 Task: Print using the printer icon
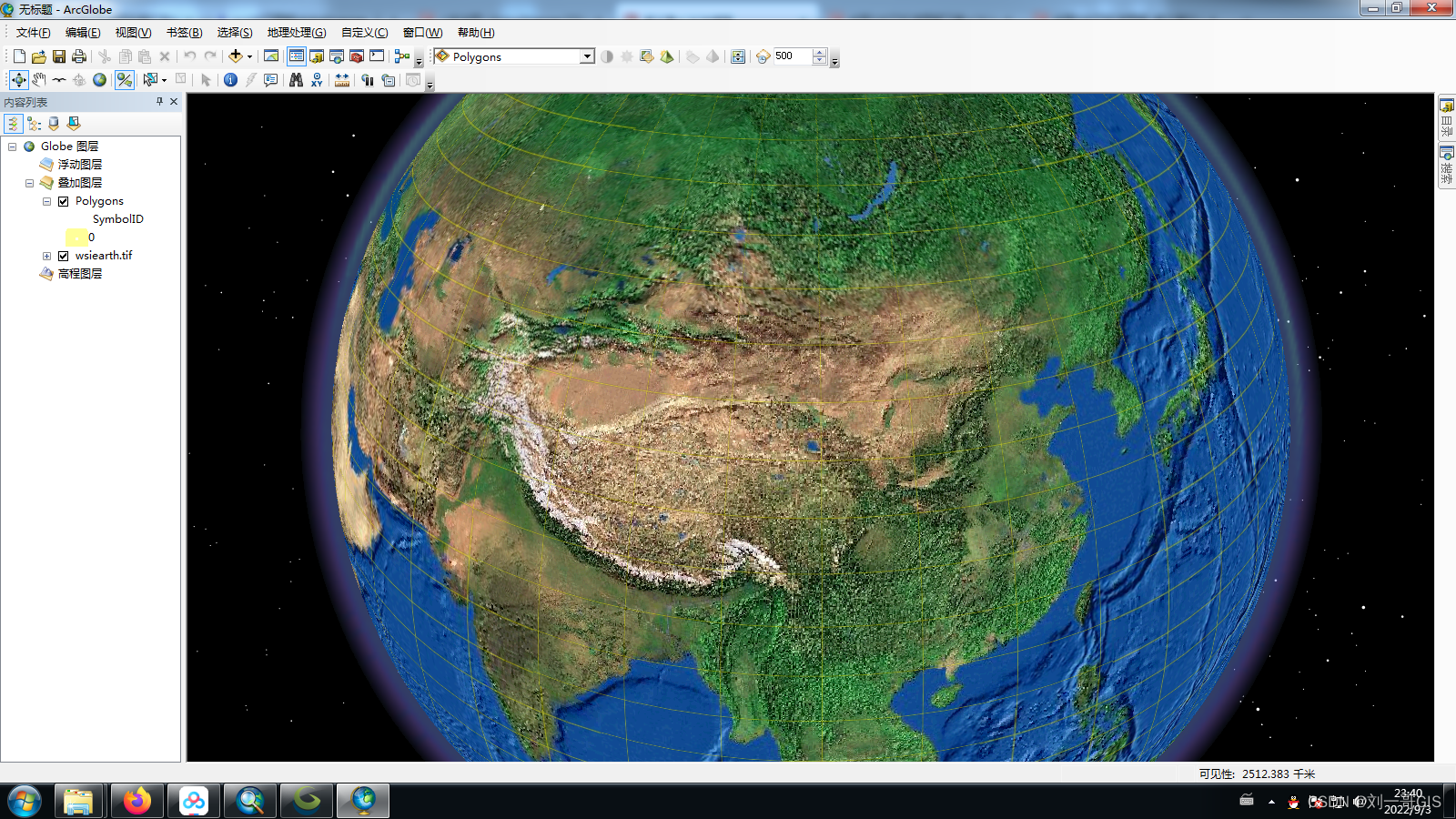point(79,56)
